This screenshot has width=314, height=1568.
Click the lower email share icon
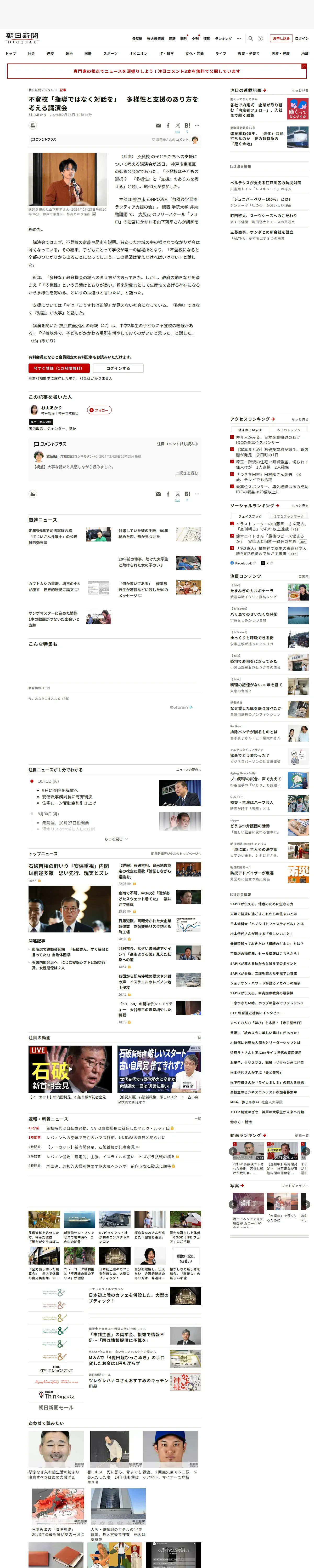coord(159,494)
